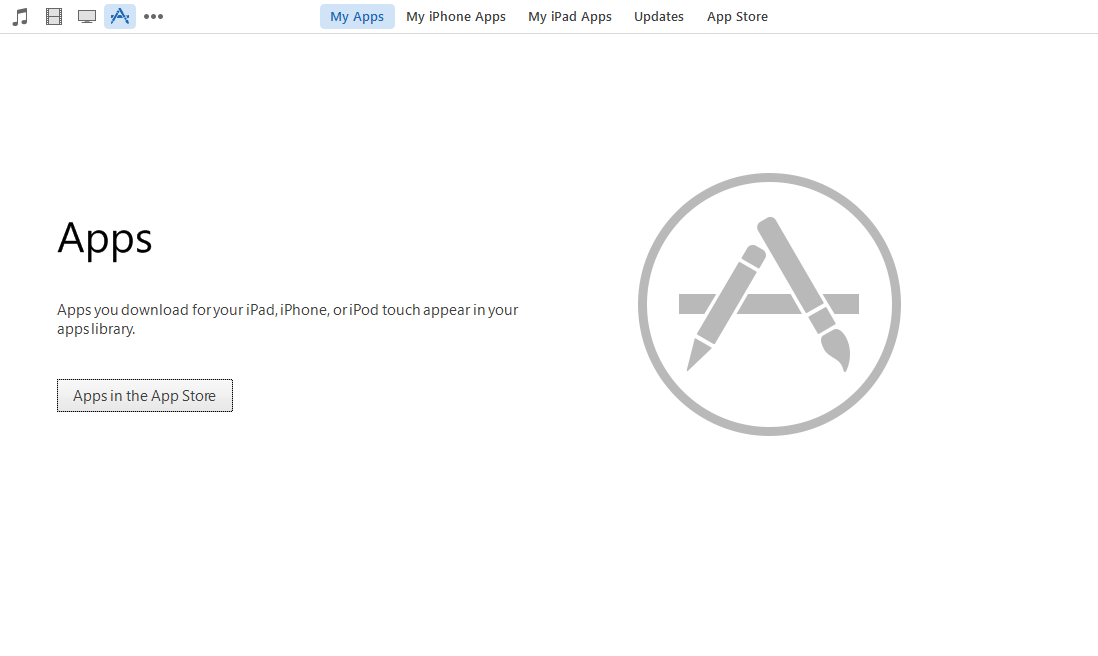Screen dimensions: 1098x656
Task: Click the word library in the description
Action: 112,329
